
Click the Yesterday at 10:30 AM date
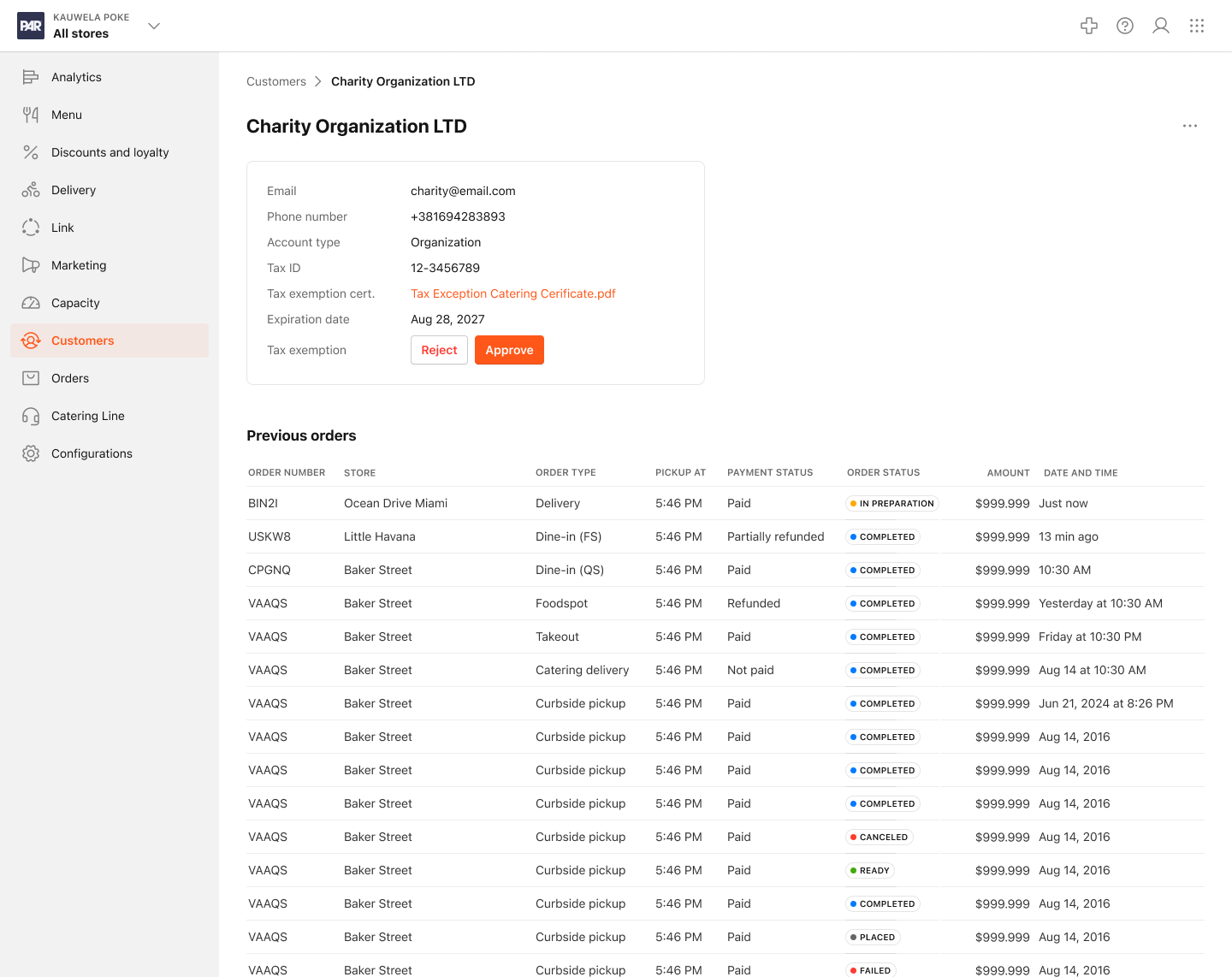click(1100, 603)
